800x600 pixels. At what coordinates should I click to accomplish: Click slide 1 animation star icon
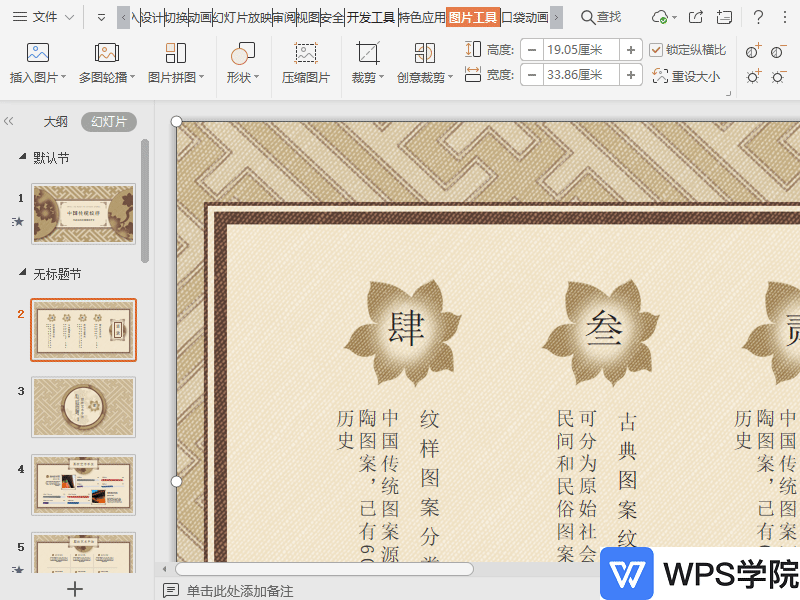pos(18,221)
